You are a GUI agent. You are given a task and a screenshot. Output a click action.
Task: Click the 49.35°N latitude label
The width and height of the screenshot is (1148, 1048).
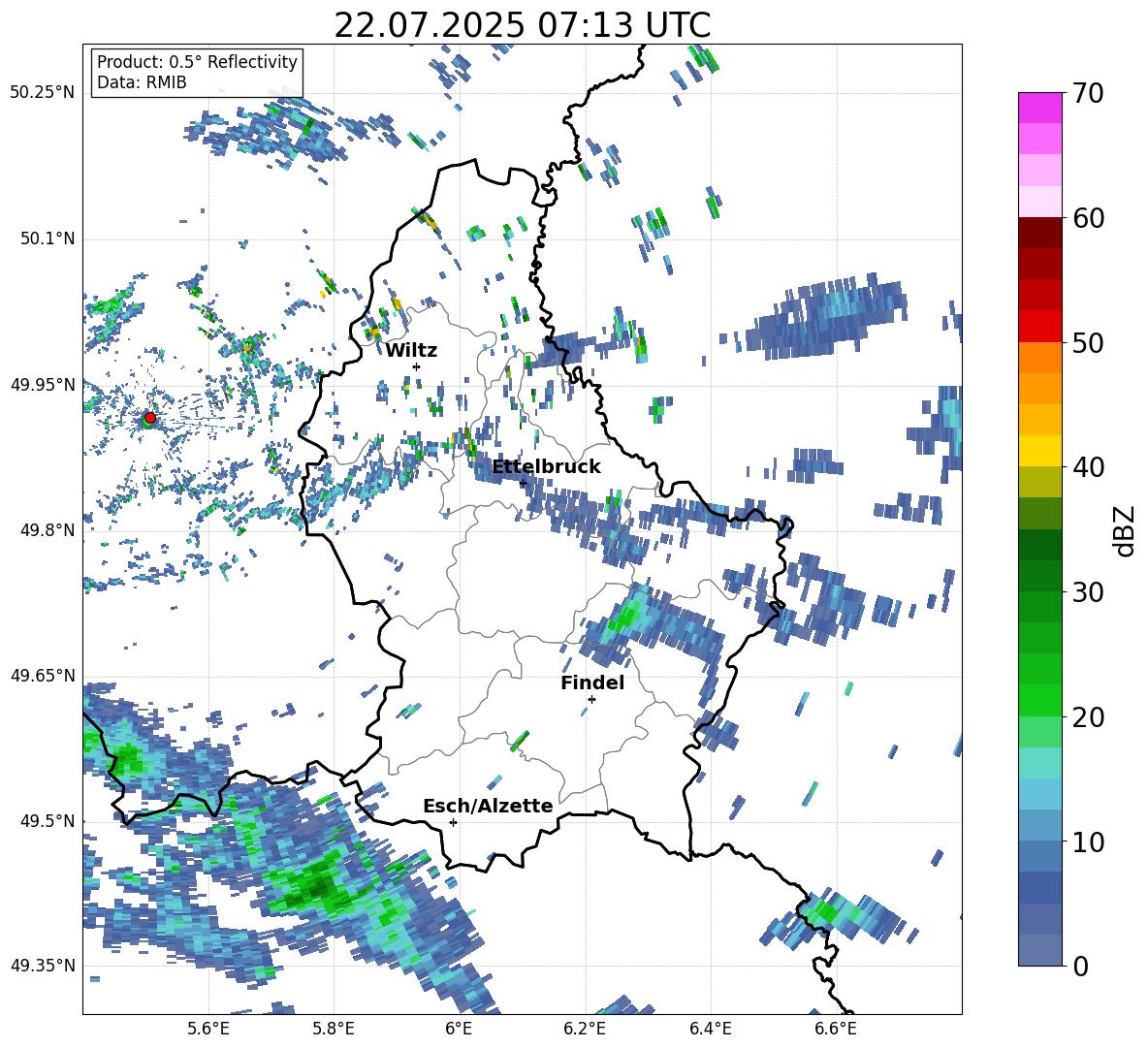(42, 966)
